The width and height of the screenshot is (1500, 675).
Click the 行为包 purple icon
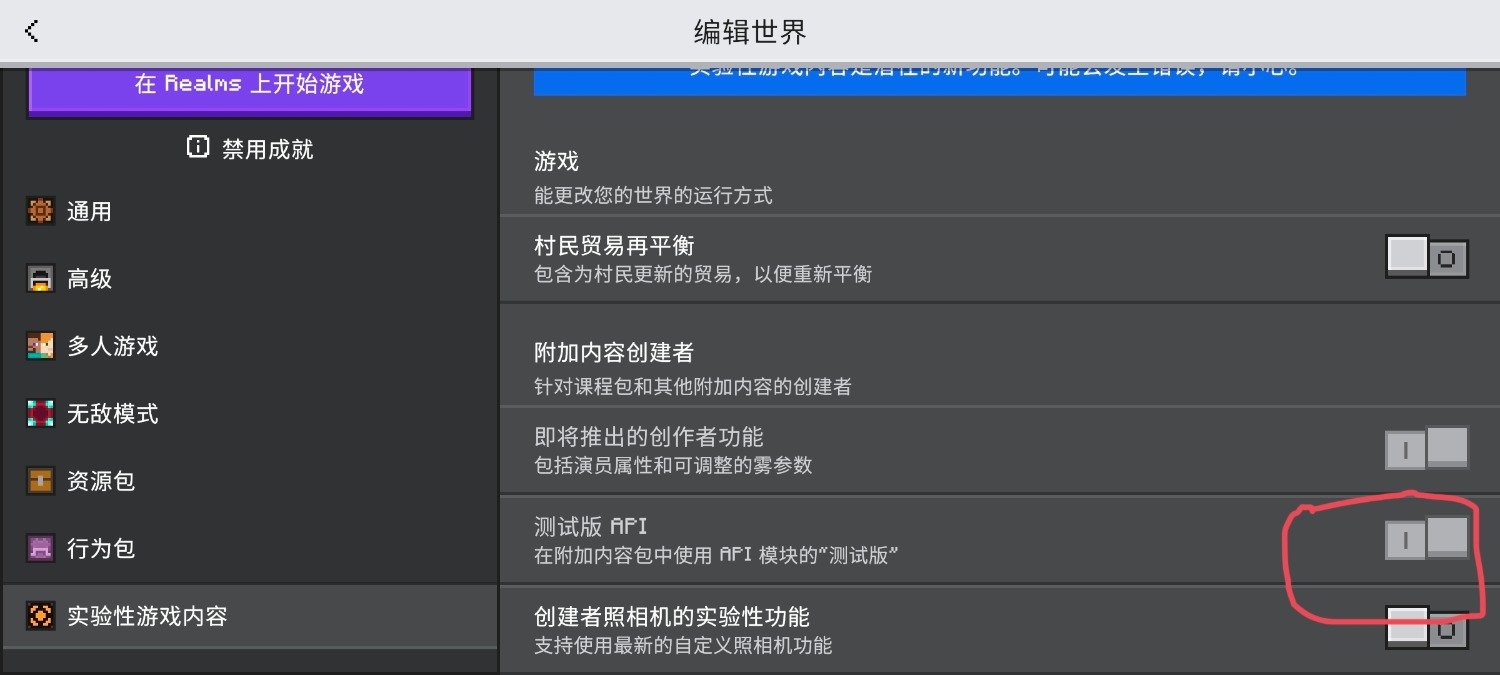[x=40, y=548]
